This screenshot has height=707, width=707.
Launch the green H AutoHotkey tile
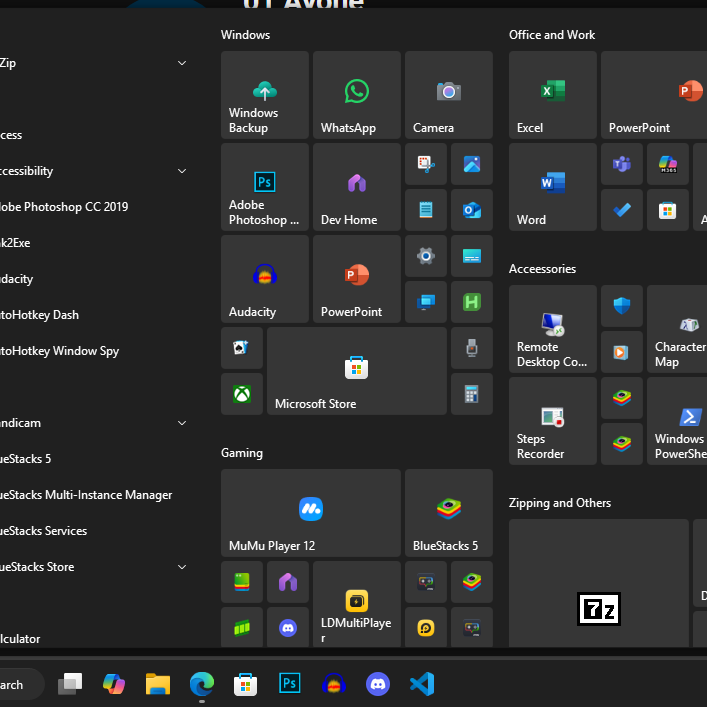[472, 302]
